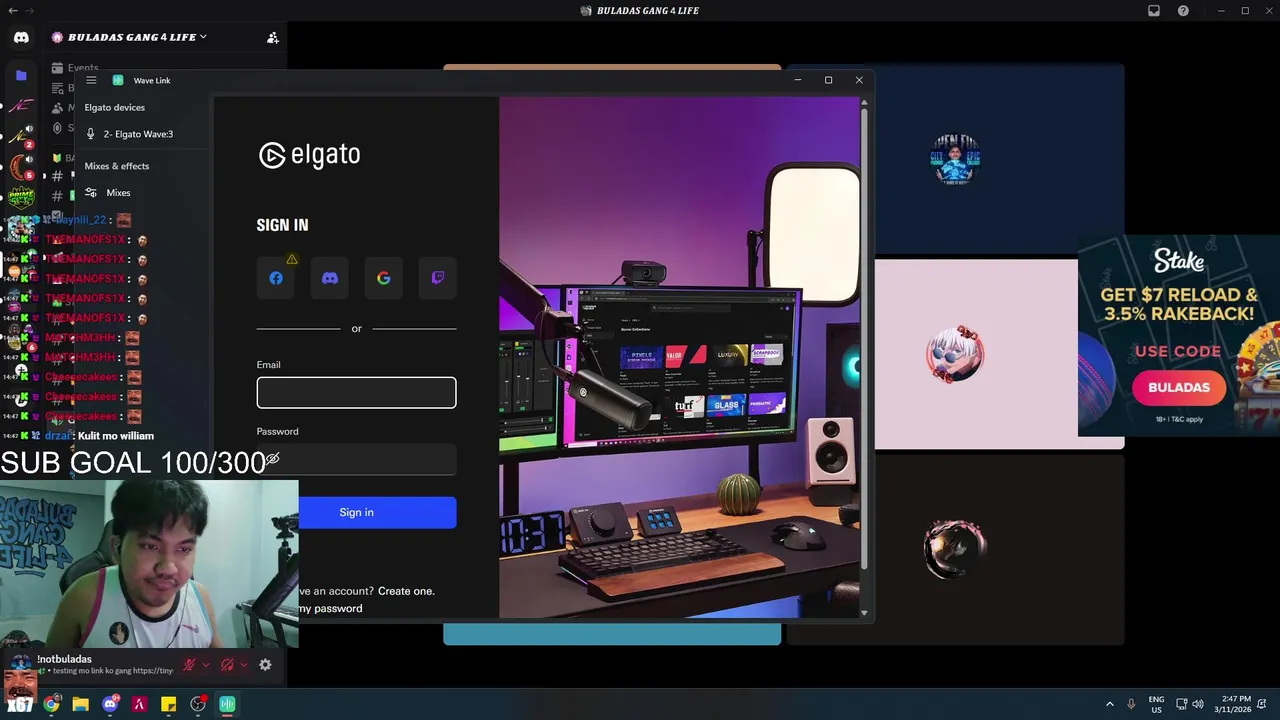Screen dimensions: 1280x720
Task: Expand headphone output options chevron
Action: (x=243, y=665)
